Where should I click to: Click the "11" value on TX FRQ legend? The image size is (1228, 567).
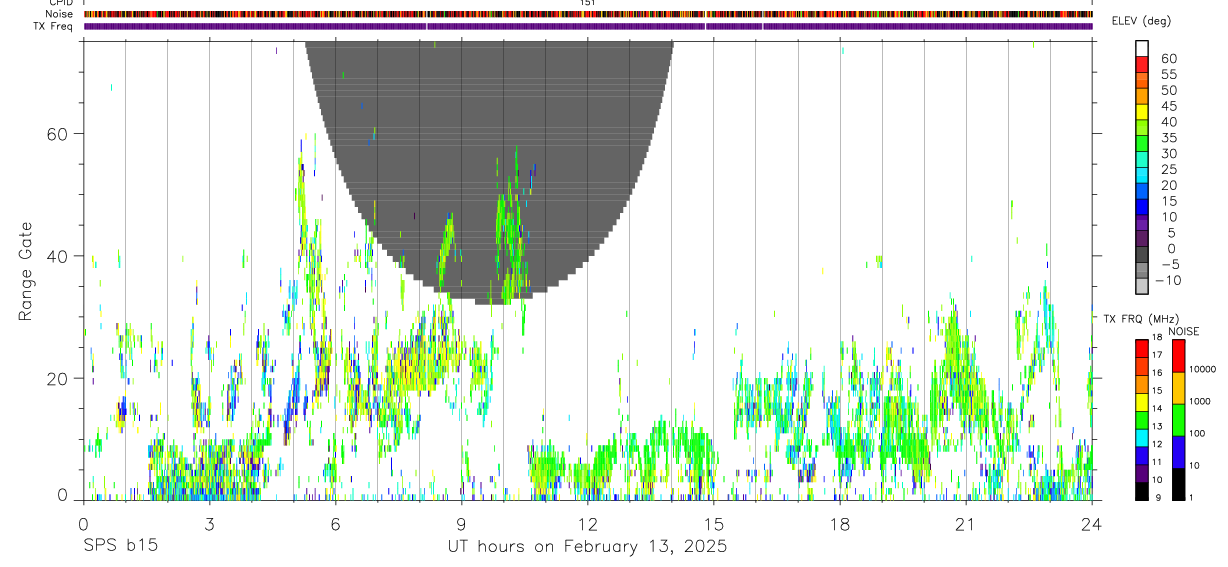point(1157,462)
